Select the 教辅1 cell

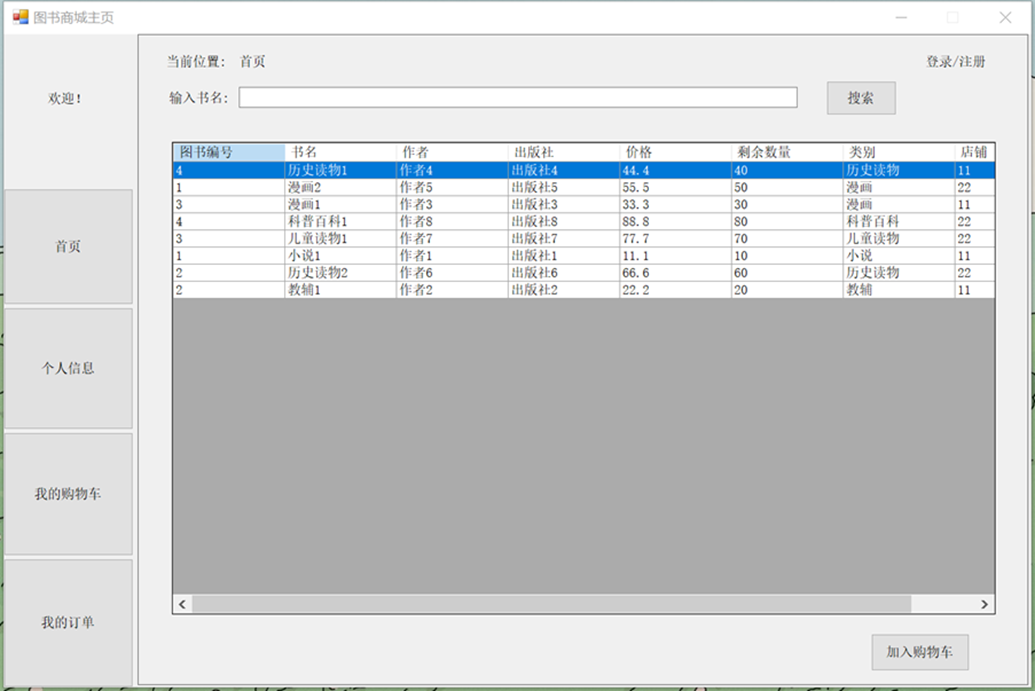[x=341, y=290]
